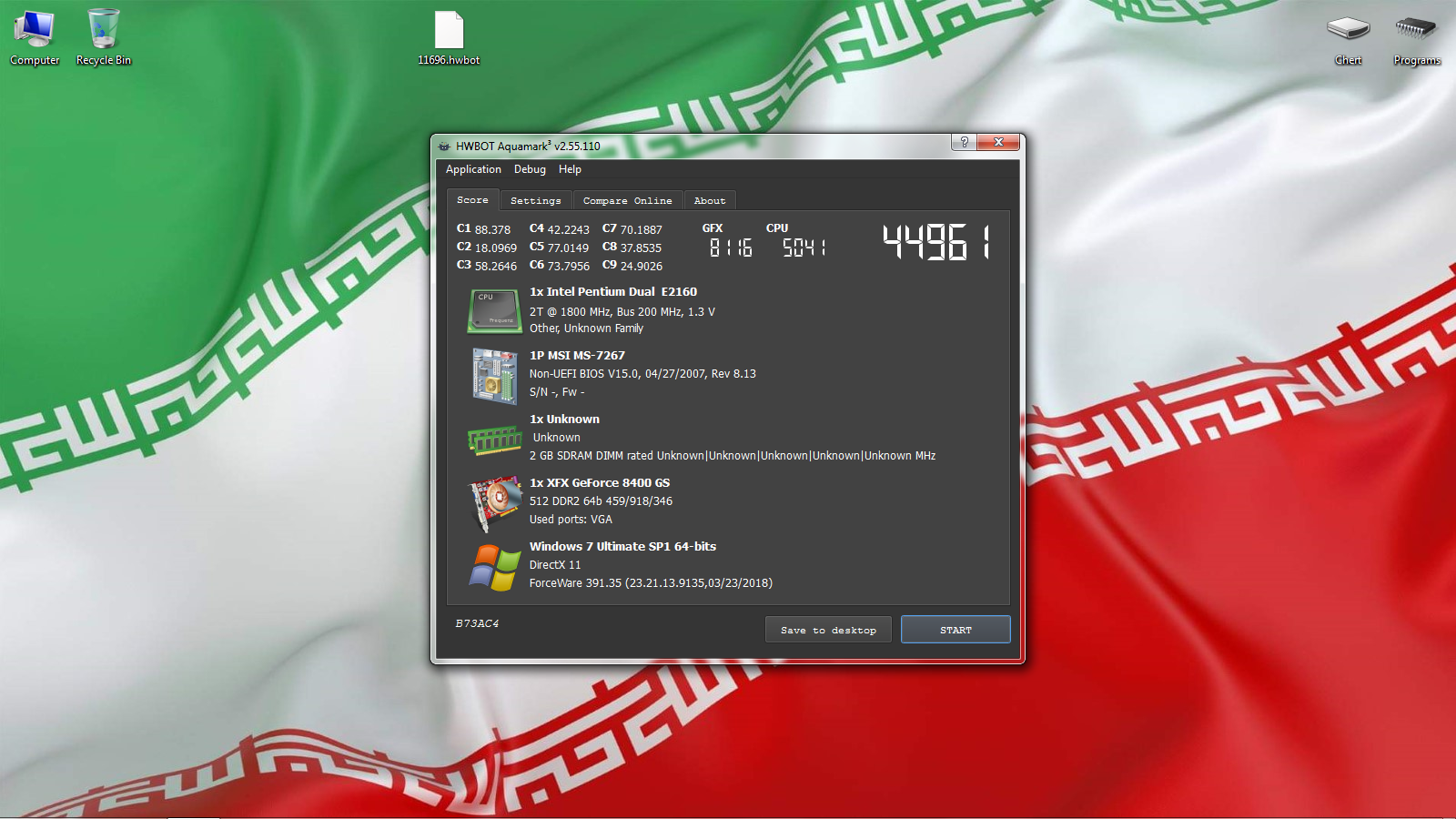Switch to the Compare Online tab

(x=628, y=200)
